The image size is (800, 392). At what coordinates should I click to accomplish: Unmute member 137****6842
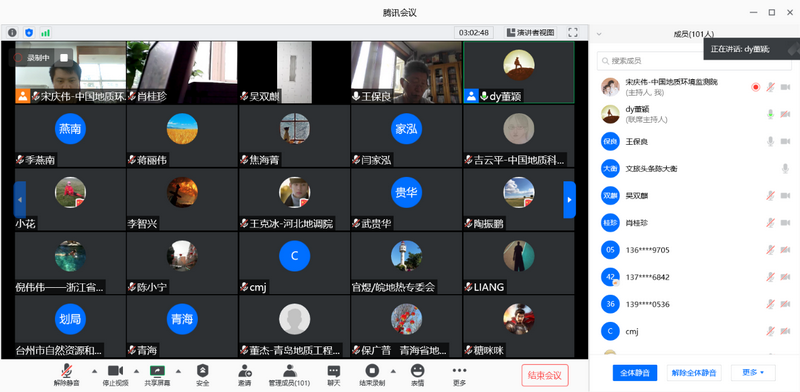(x=770, y=277)
